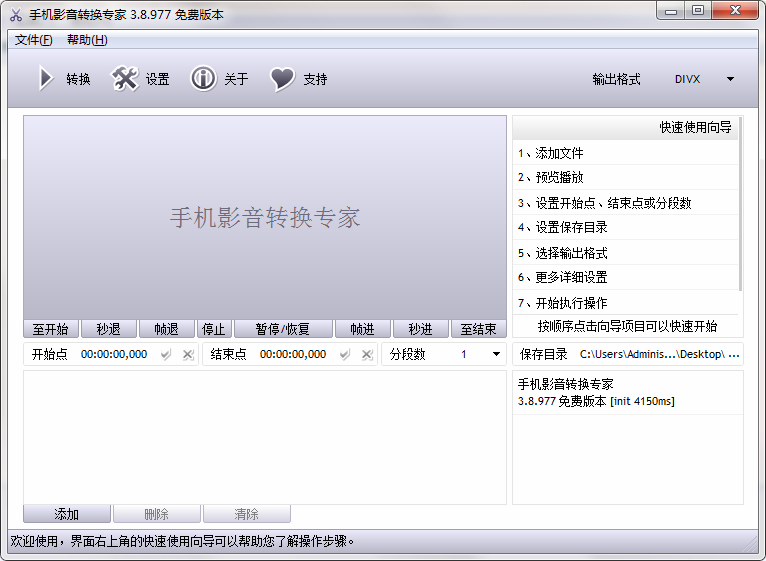Screen dimensions: 766x561
Task: Toggle playback with 暂停/恢复 button
Action: pyautogui.click(x=283, y=329)
